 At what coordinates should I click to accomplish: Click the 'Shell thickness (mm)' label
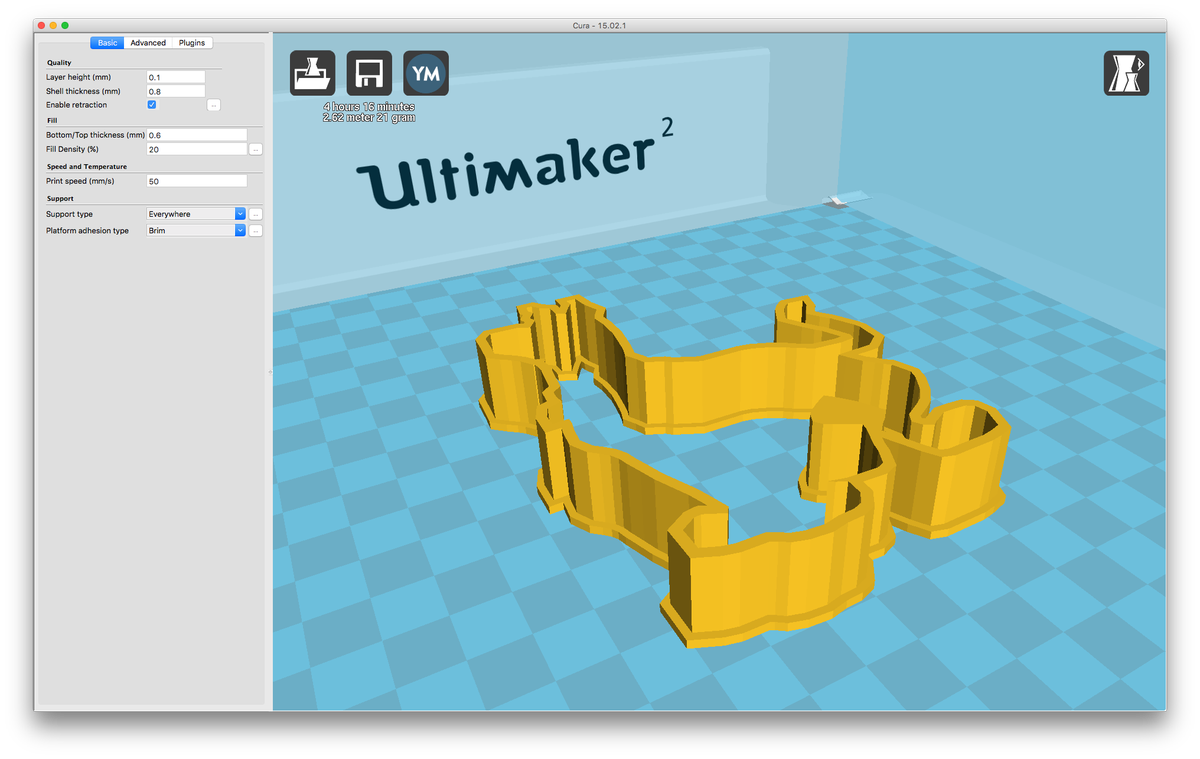(83, 91)
